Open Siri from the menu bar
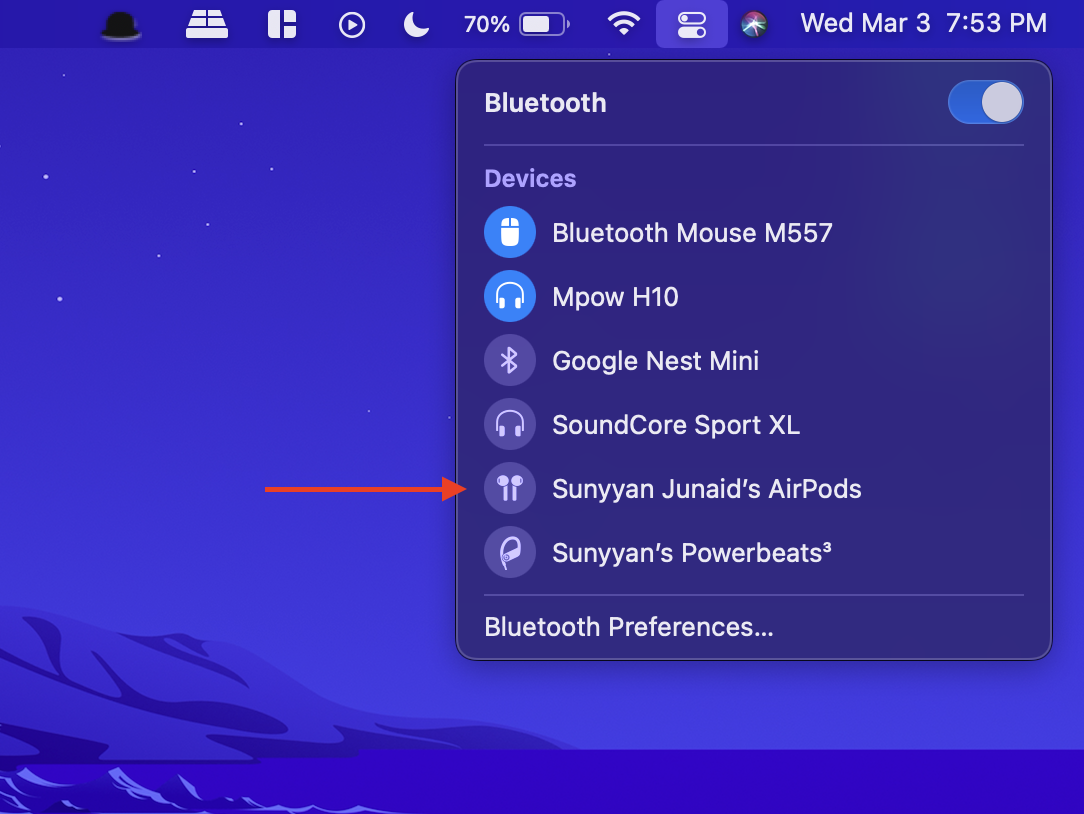This screenshot has width=1084, height=814. (754, 25)
